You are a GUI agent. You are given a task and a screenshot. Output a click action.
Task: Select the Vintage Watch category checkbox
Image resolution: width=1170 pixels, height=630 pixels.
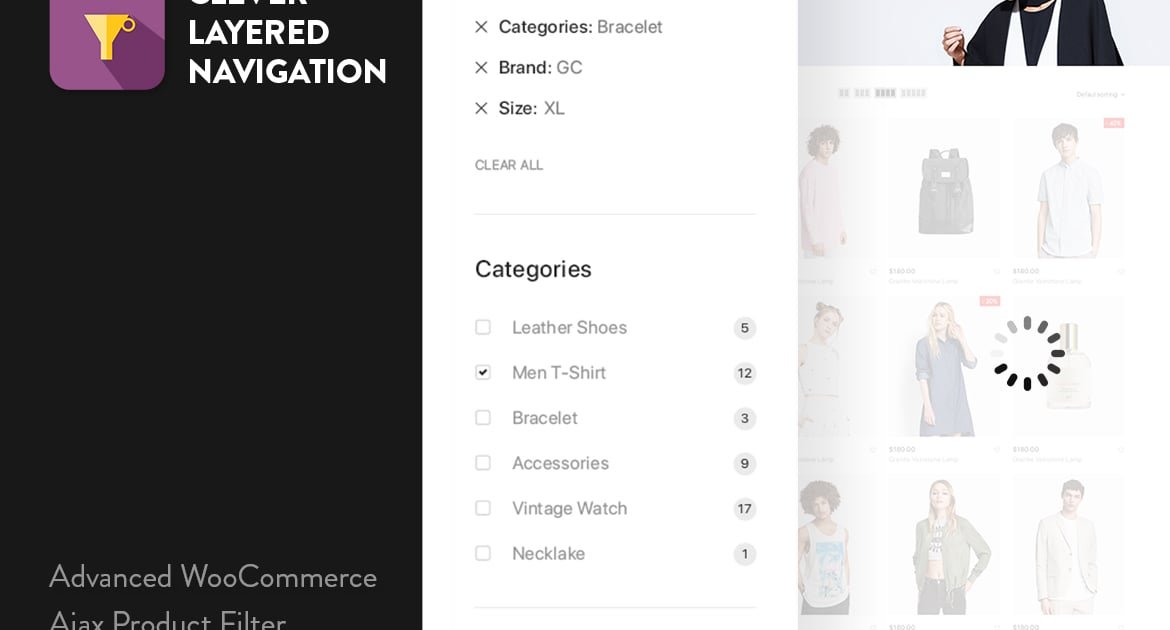click(483, 508)
